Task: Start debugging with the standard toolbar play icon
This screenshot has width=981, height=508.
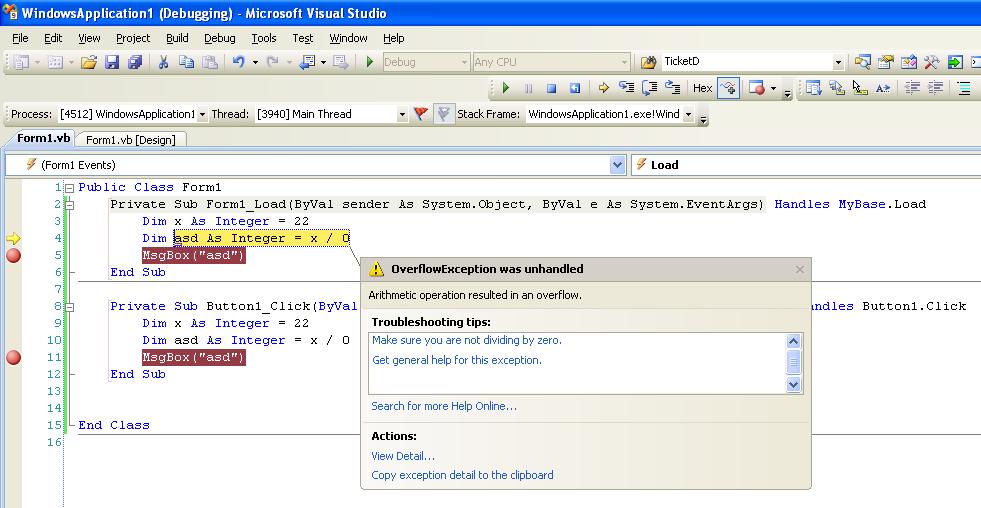Action: tap(370, 62)
